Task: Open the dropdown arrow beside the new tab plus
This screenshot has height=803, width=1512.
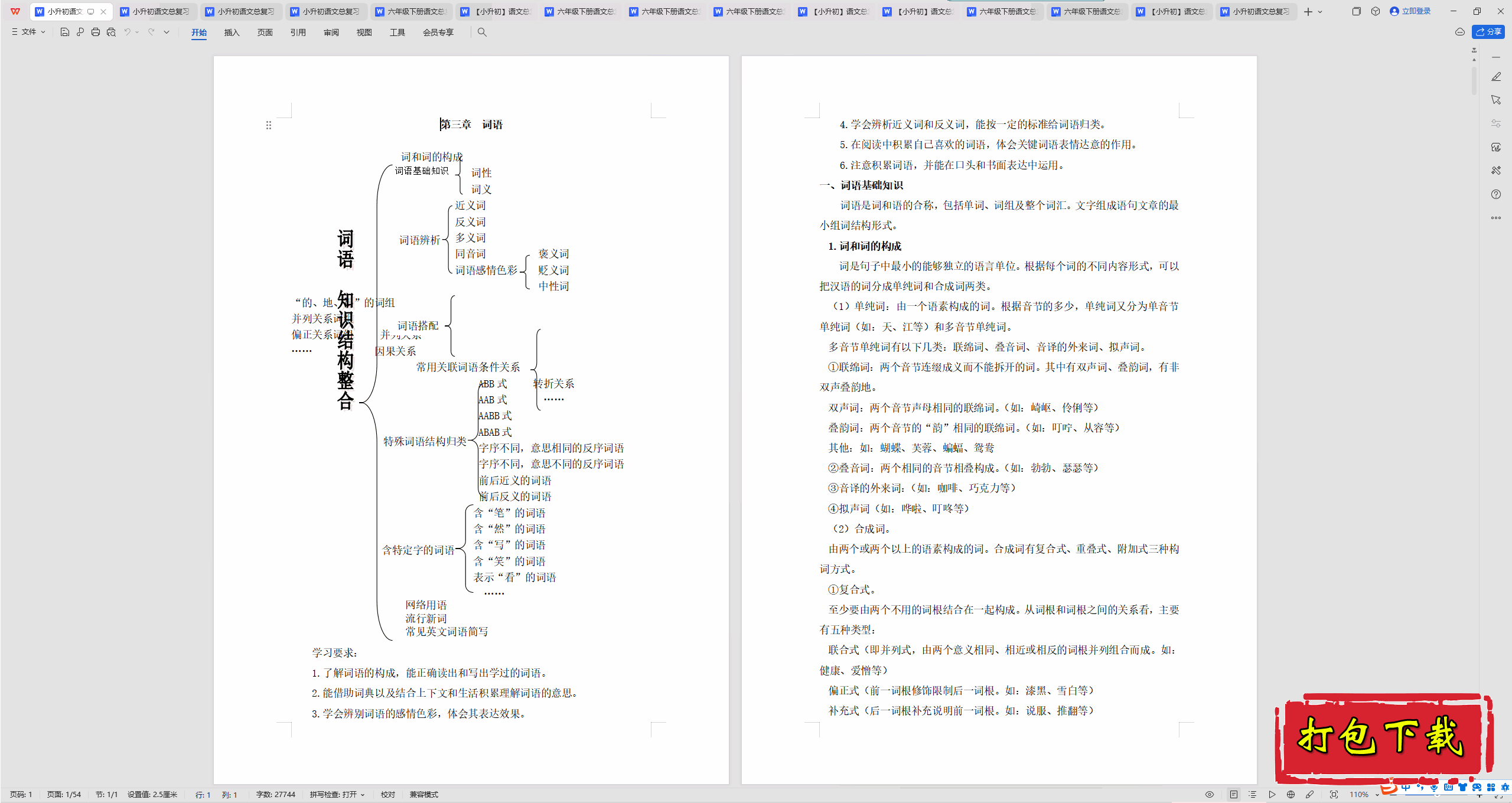Action: [x=1320, y=12]
